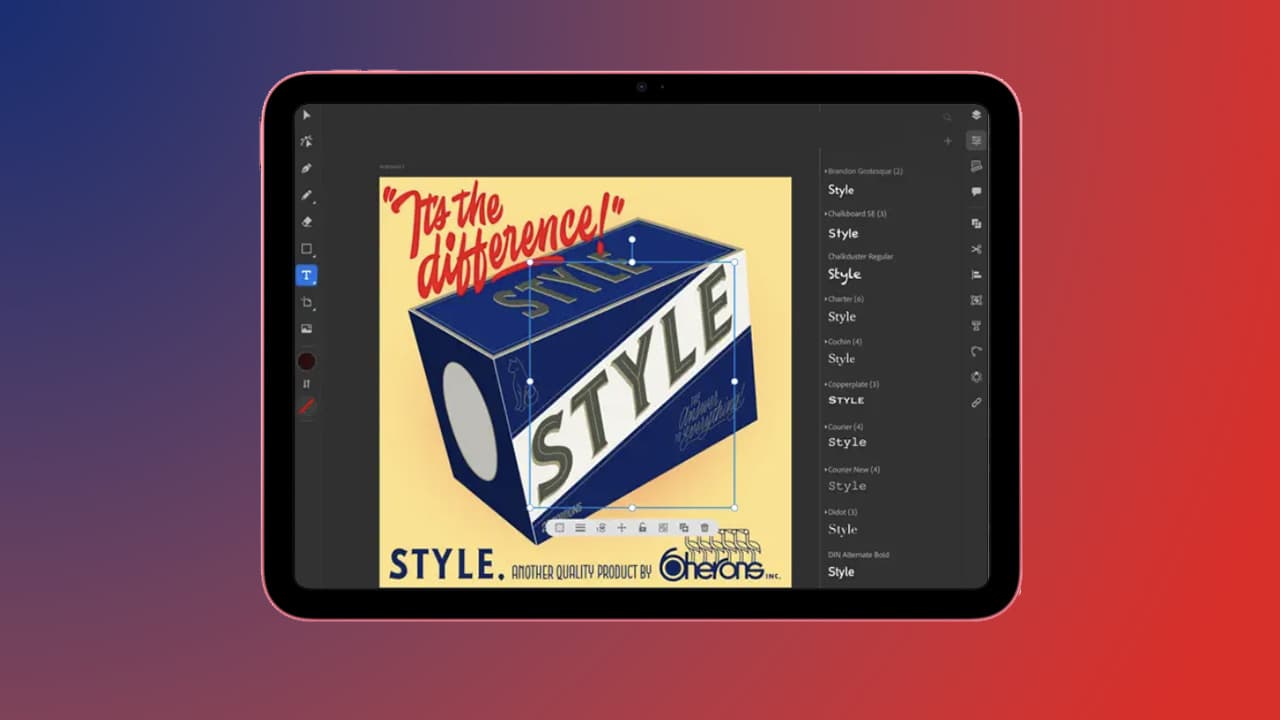Click the plus button to add content
Screen dimensions: 1280x720
[948, 140]
